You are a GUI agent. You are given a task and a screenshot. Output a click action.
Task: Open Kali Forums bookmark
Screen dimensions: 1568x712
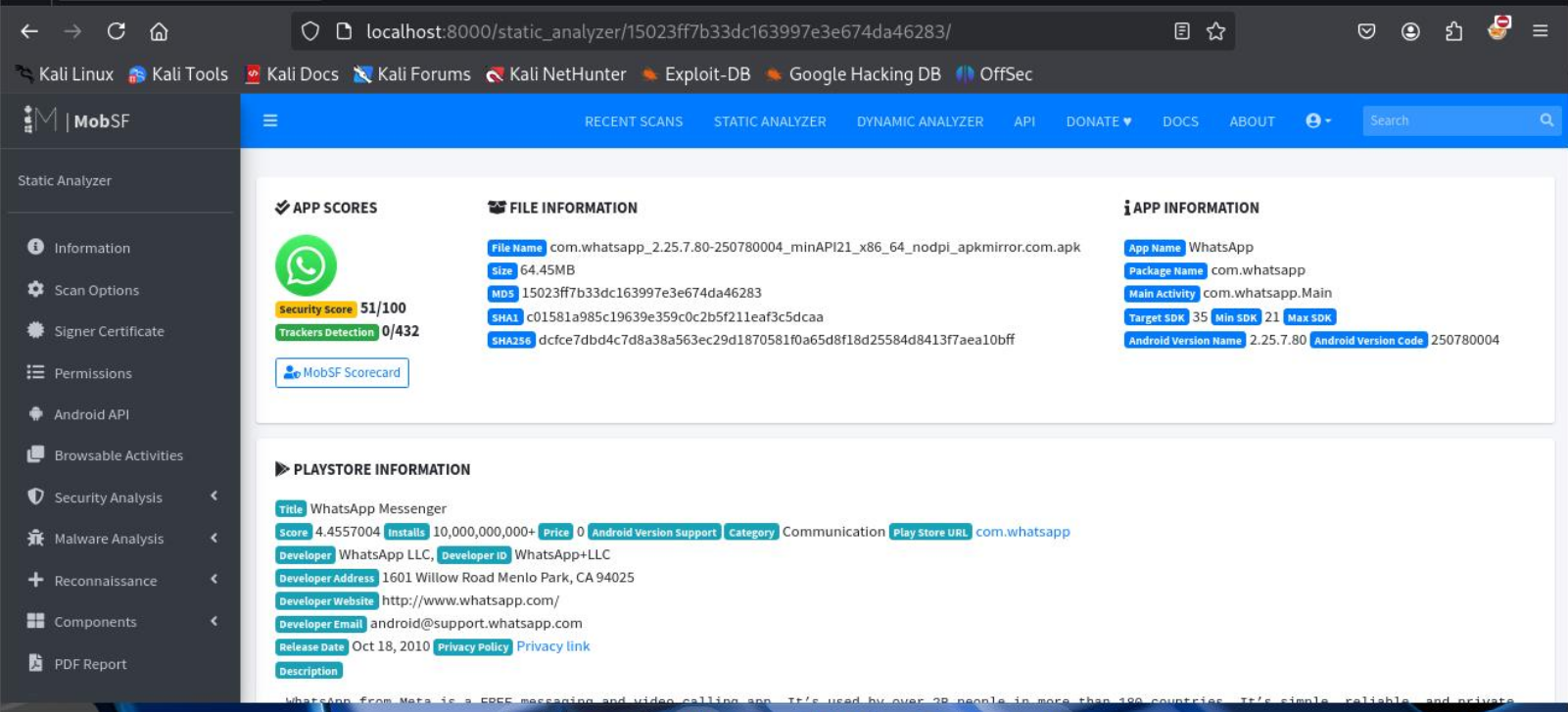[x=412, y=74]
